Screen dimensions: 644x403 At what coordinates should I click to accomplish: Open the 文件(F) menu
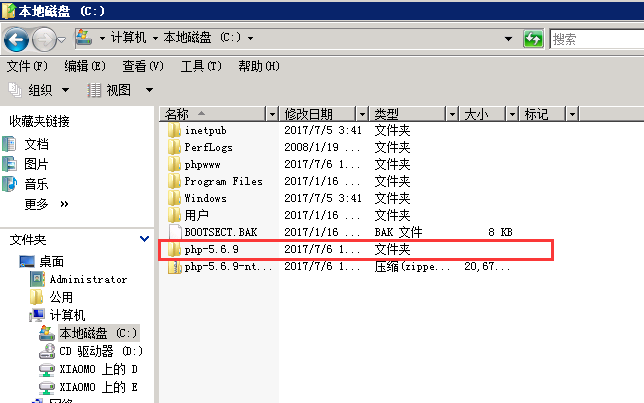[x=27, y=66]
